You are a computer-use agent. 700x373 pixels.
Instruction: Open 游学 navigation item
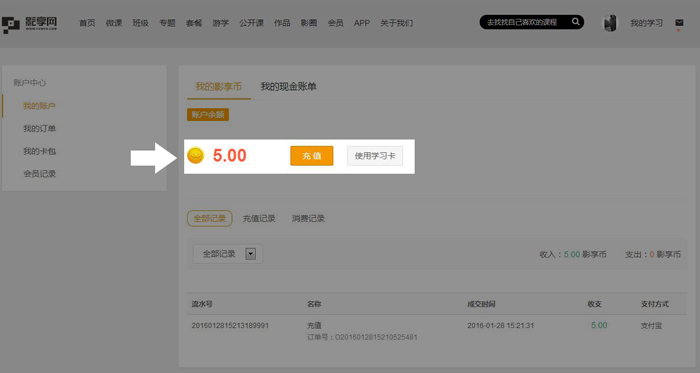221,23
